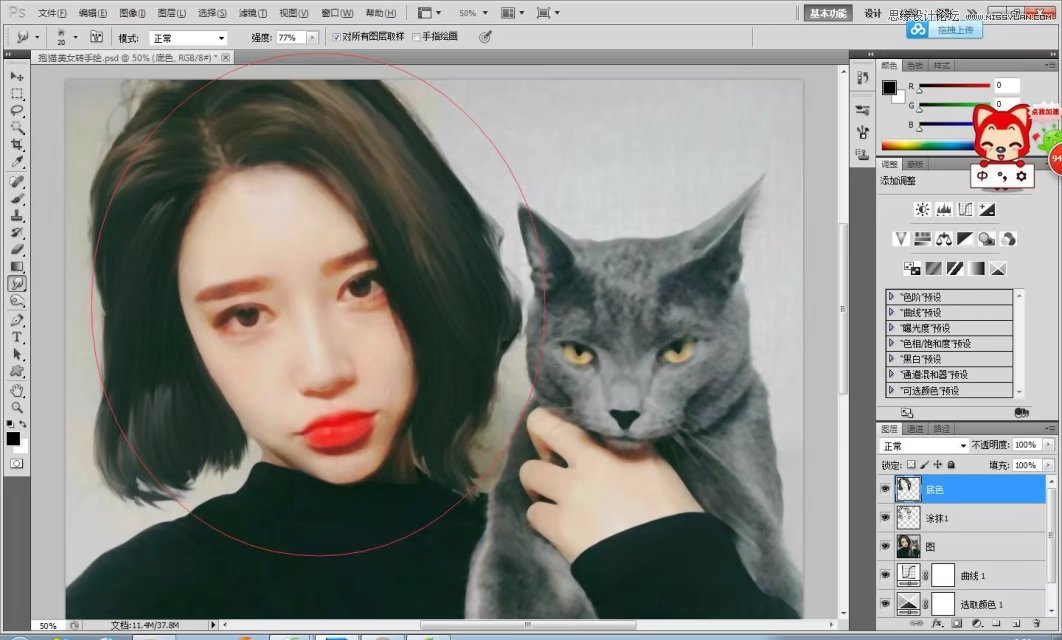The image size is (1062, 640).
Task: Select the Smudge tool in toolbox
Action: point(17,284)
